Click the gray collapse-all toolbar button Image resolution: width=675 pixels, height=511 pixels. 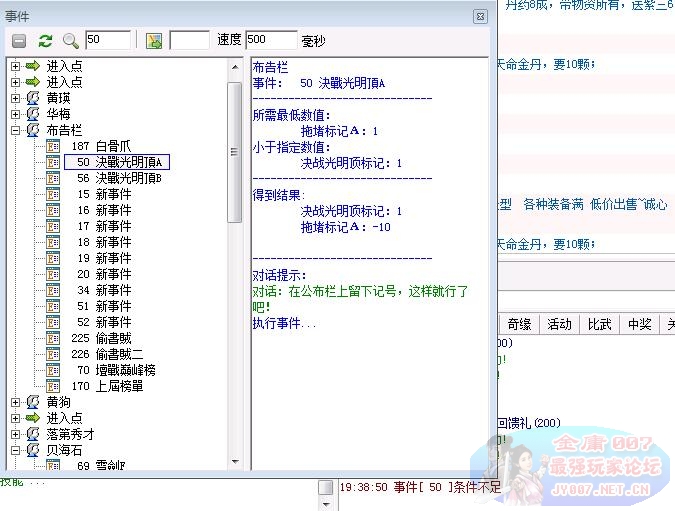19,41
